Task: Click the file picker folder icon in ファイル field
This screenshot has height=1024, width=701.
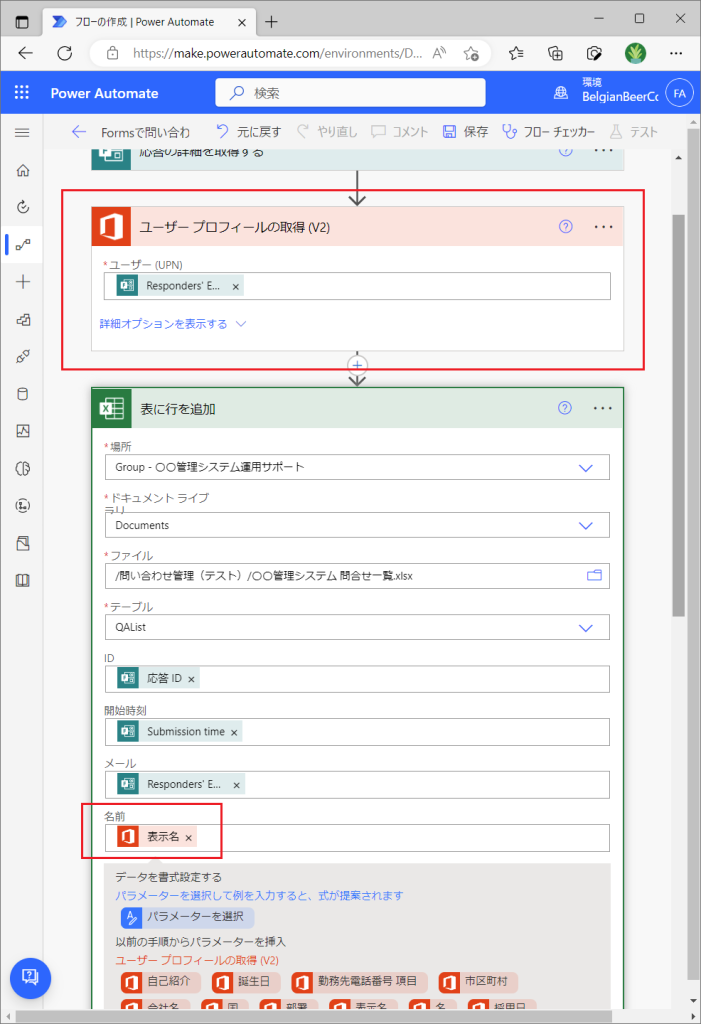Action: click(x=594, y=575)
